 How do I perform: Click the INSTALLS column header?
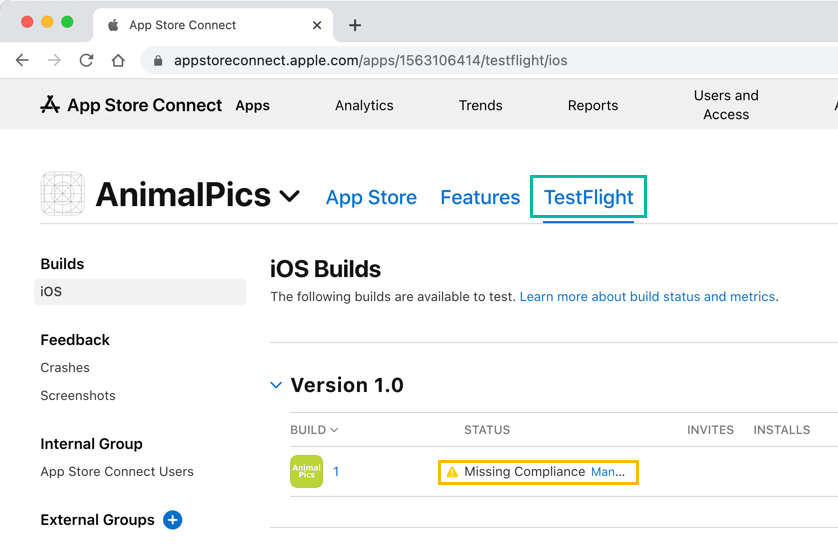781,430
